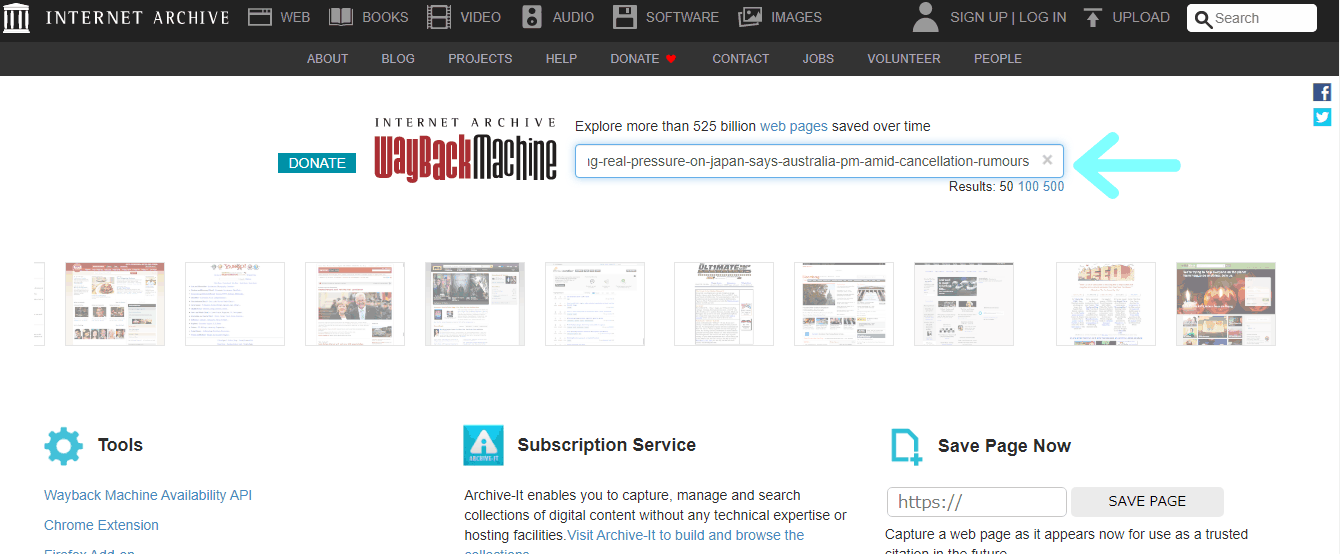Screen dimensions: 1340x554
Task: Open the IMAGES menu item
Action: coord(796,17)
